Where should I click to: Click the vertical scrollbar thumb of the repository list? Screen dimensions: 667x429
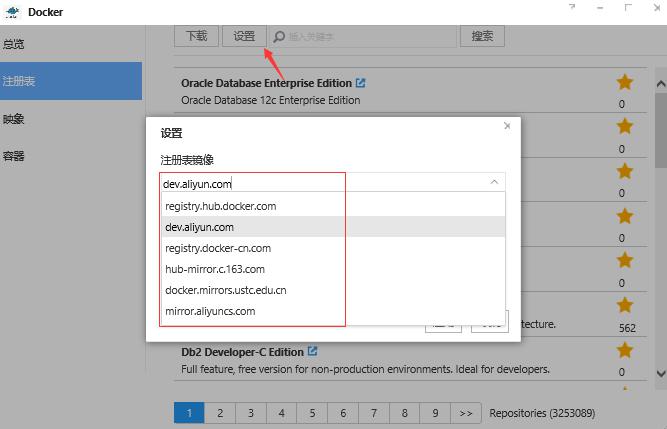tap(661, 130)
